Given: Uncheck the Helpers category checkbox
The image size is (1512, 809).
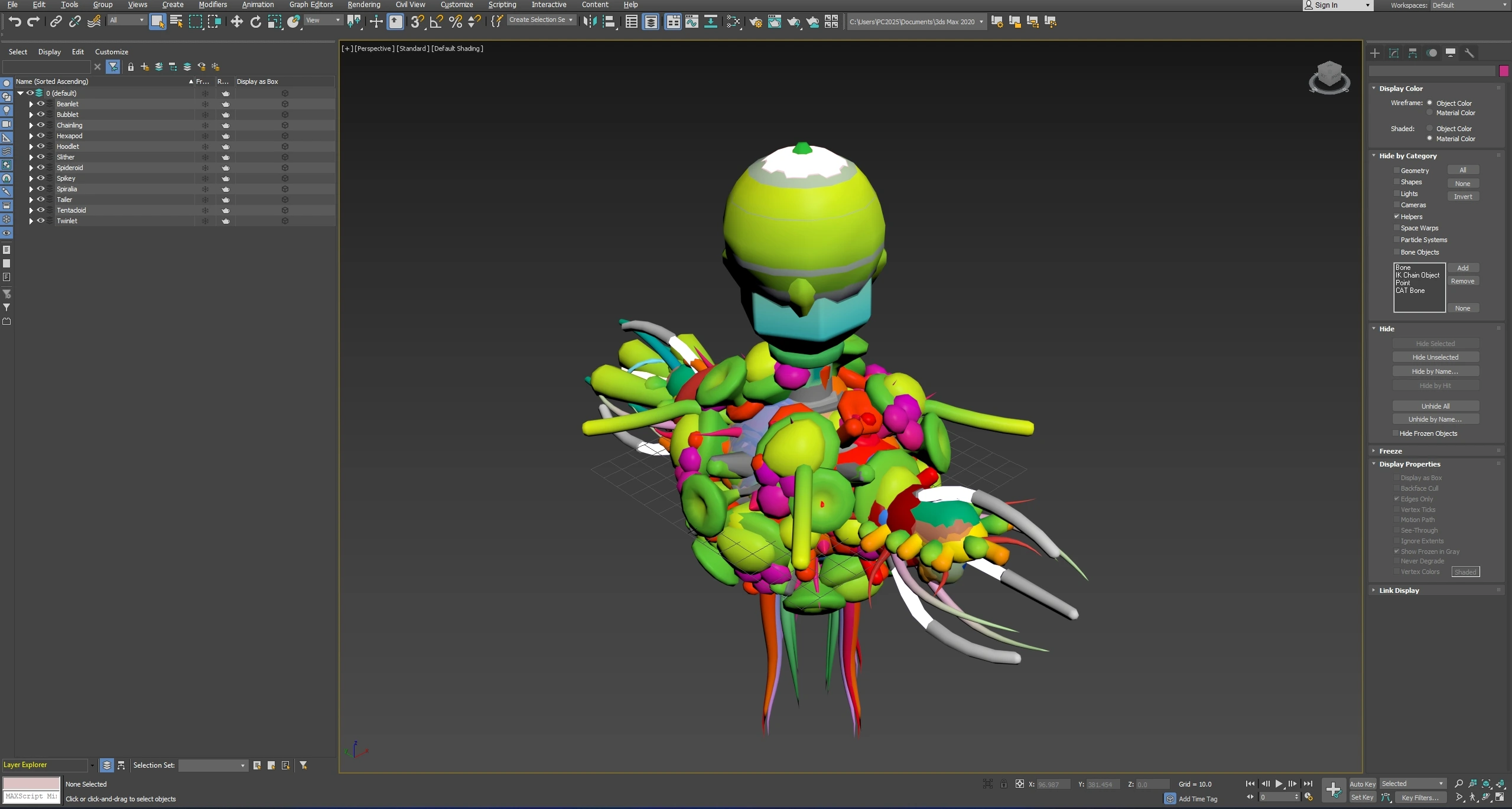Looking at the screenshot, I should (x=1397, y=217).
